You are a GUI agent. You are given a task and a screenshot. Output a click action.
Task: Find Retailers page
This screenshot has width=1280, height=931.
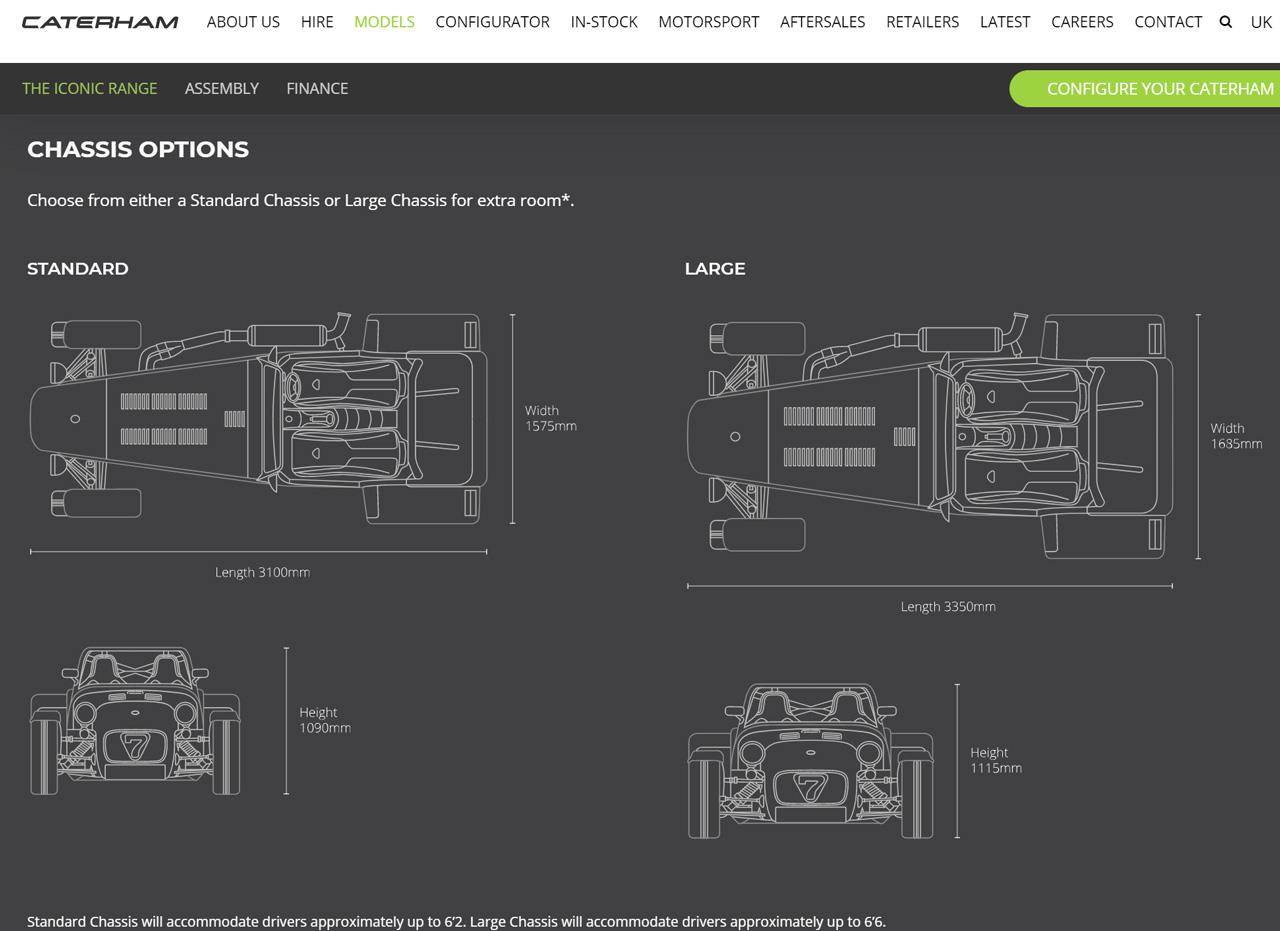click(x=922, y=21)
